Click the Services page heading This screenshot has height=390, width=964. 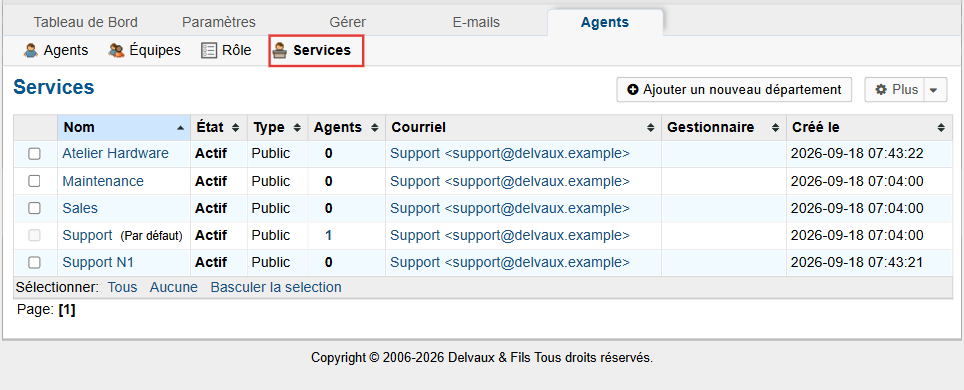(53, 87)
